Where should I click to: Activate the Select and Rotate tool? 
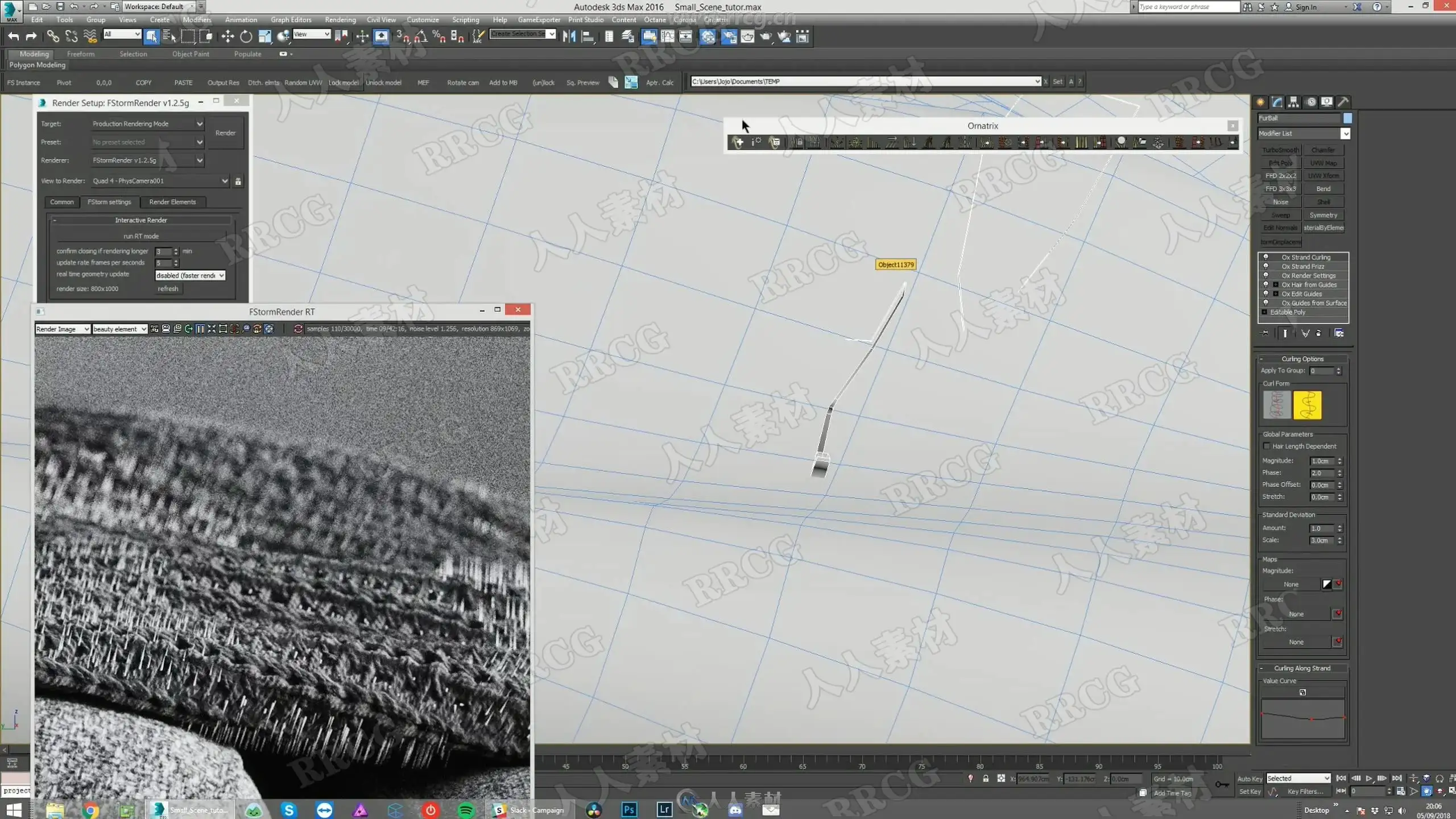click(246, 37)
